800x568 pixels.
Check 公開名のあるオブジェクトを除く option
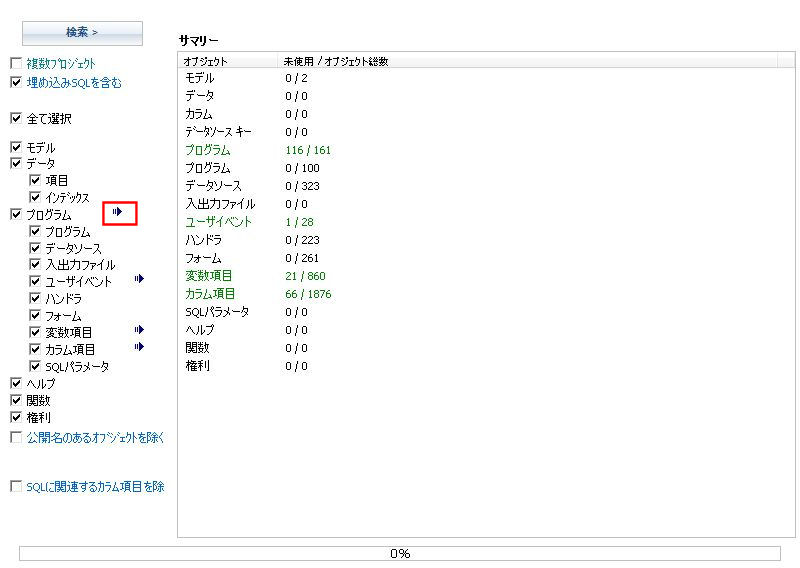point(16,437)
